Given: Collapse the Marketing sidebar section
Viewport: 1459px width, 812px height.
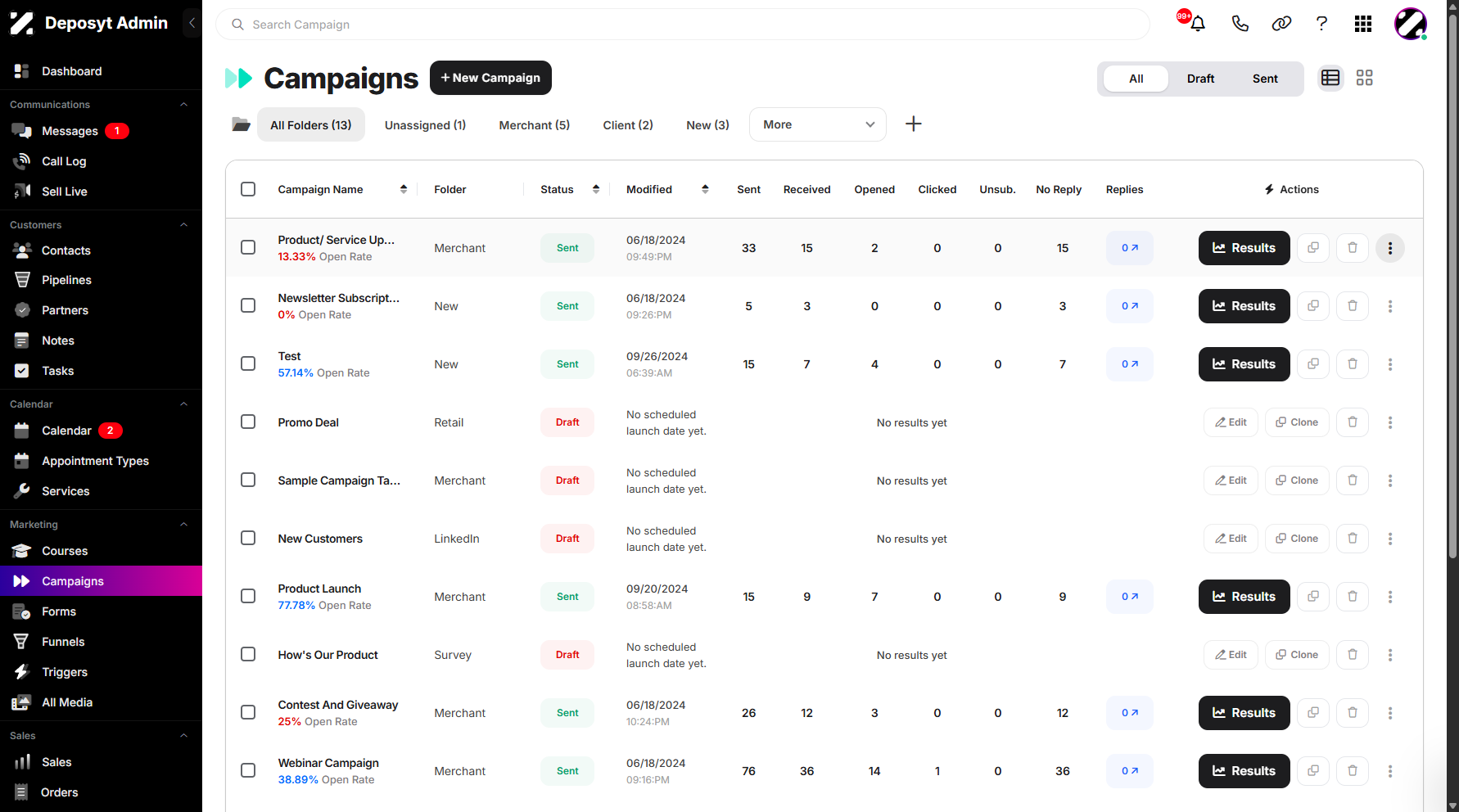Looking at the screenshot, I should point(183,525).
